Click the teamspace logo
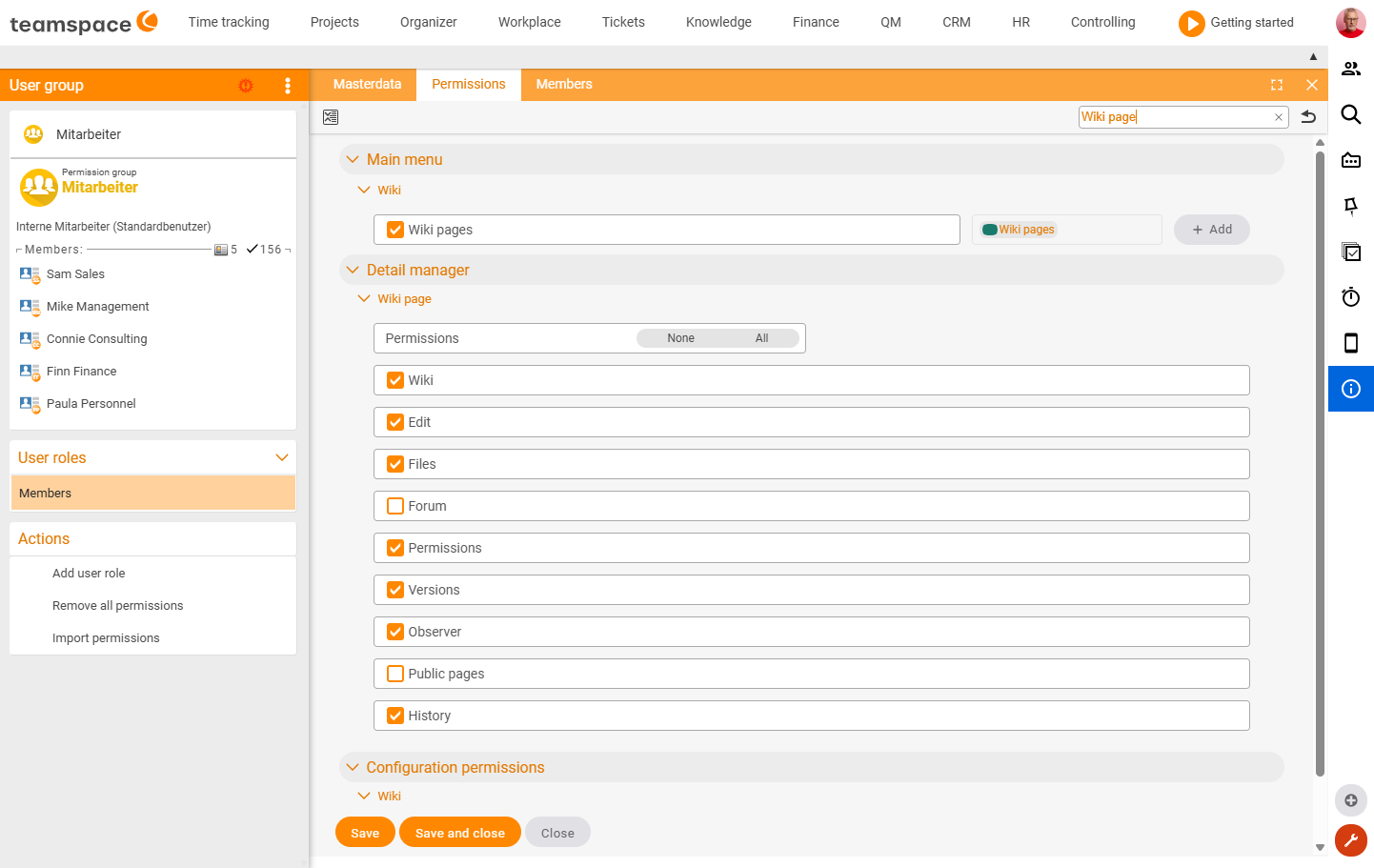1374x868 pixels. 84,22
